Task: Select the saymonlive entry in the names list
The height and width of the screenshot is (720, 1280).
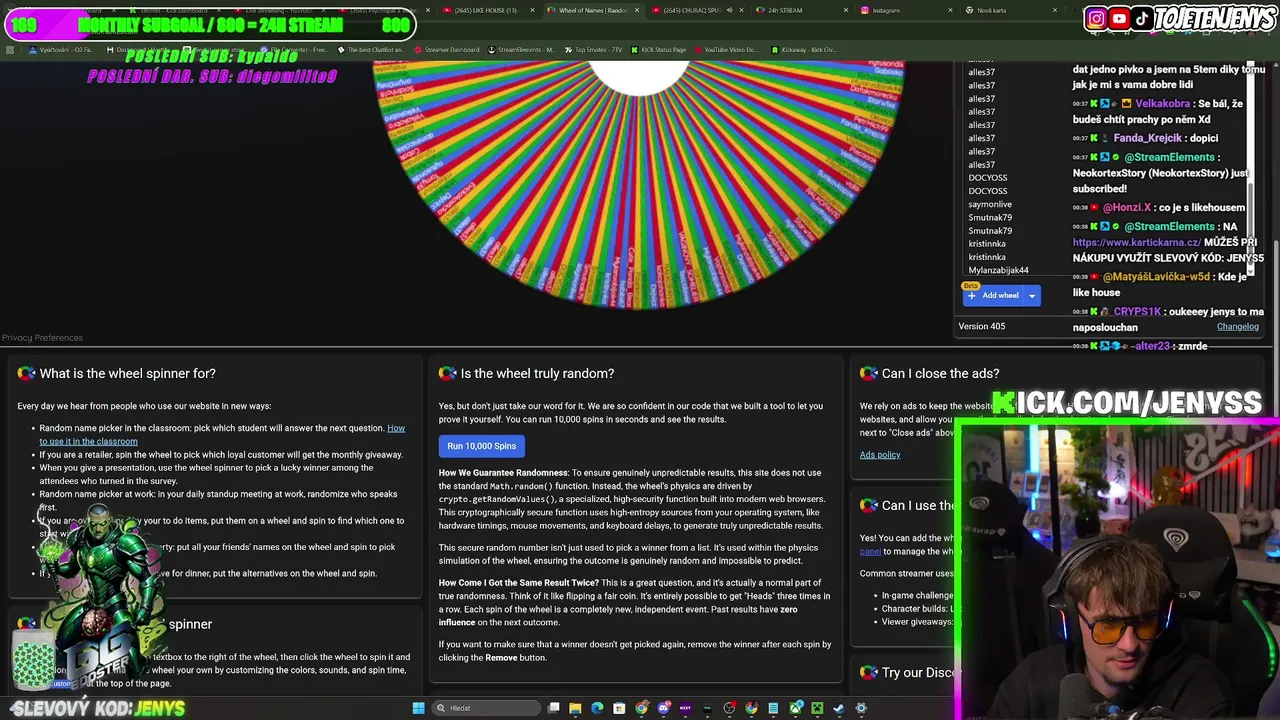Action: coord(990,204)
